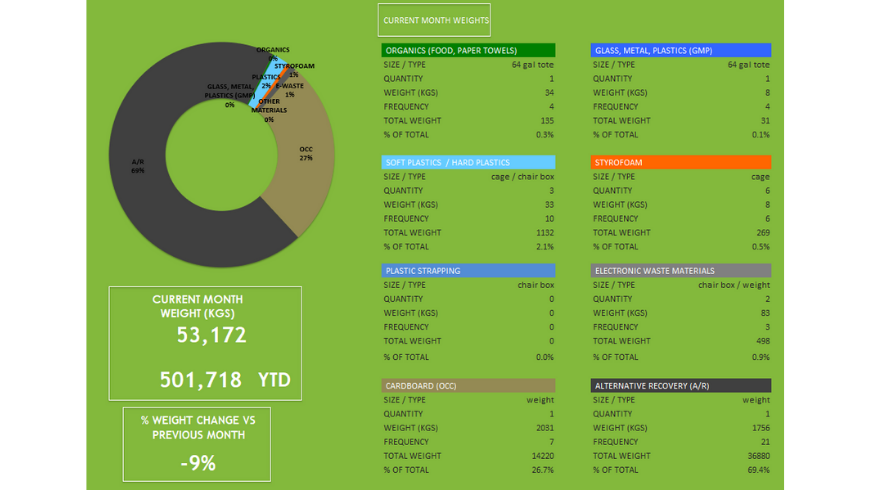Click the green Organics section header
The height and width of the screenshot is (490, 870).
pos(468,50)
